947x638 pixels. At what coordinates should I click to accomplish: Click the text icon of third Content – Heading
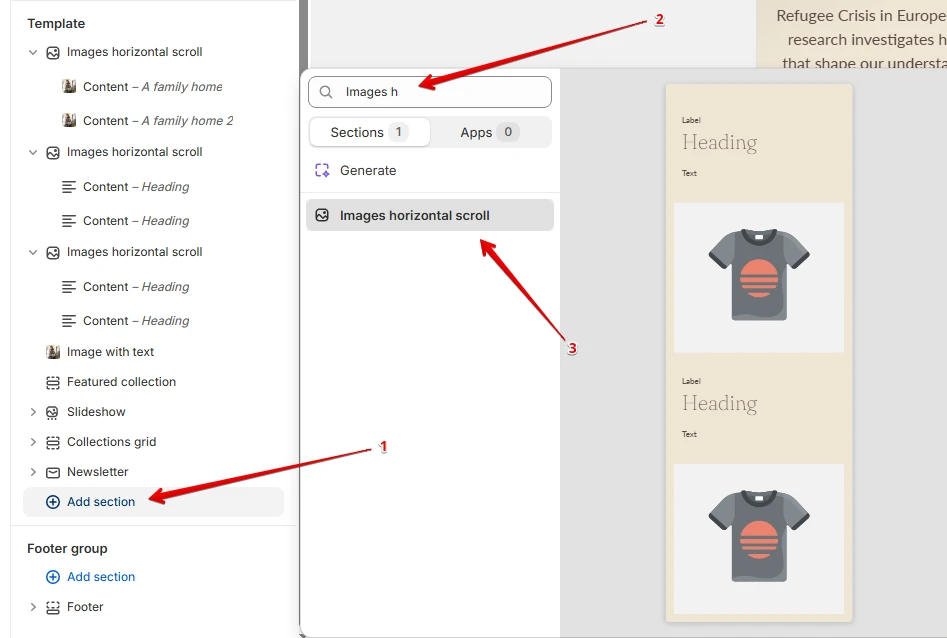(69, 287)
